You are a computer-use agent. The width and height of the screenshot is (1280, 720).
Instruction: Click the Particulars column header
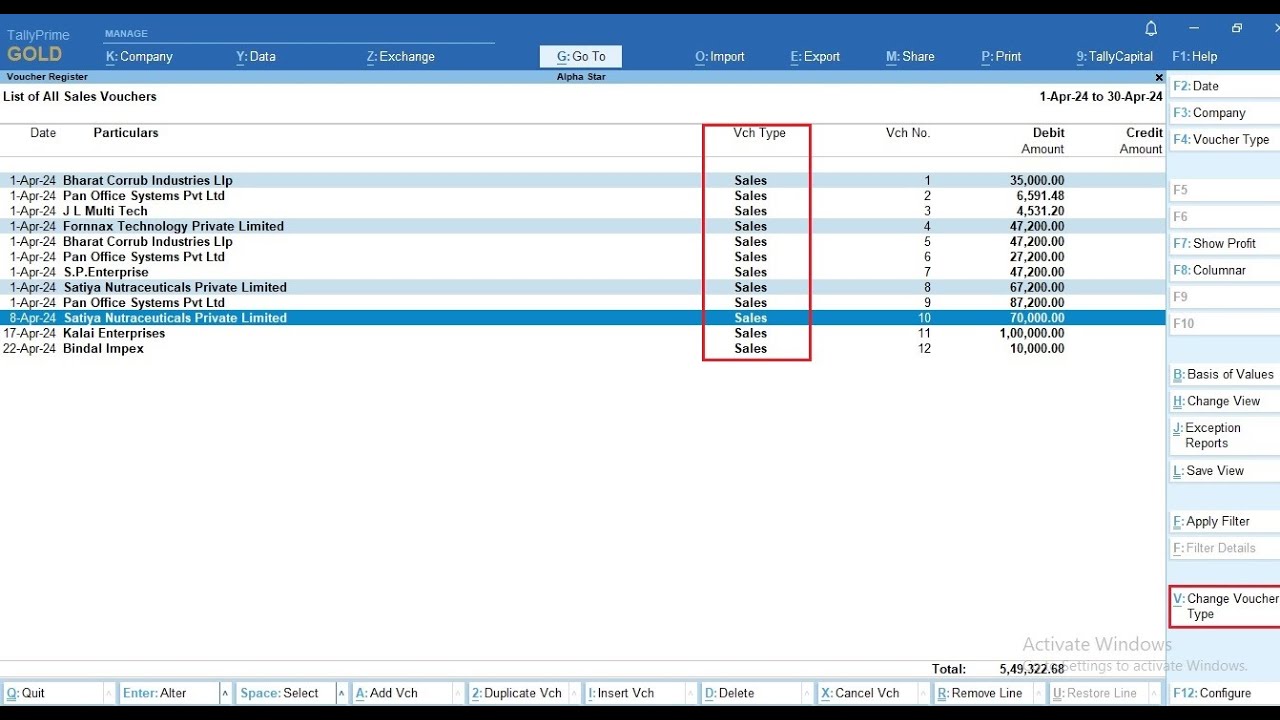point(126,133)
